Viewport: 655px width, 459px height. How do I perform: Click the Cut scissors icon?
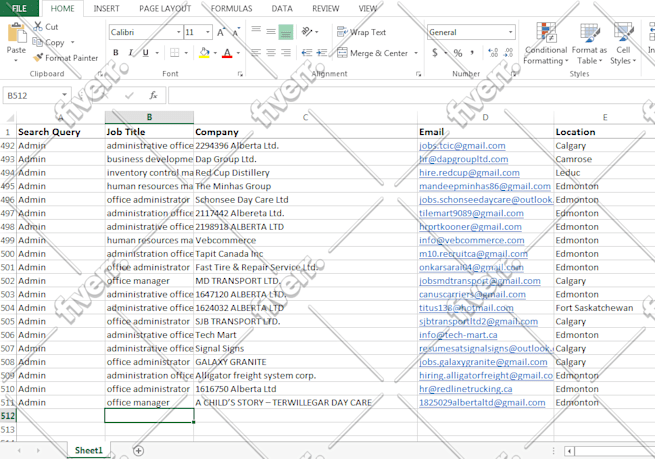[38, 27]
